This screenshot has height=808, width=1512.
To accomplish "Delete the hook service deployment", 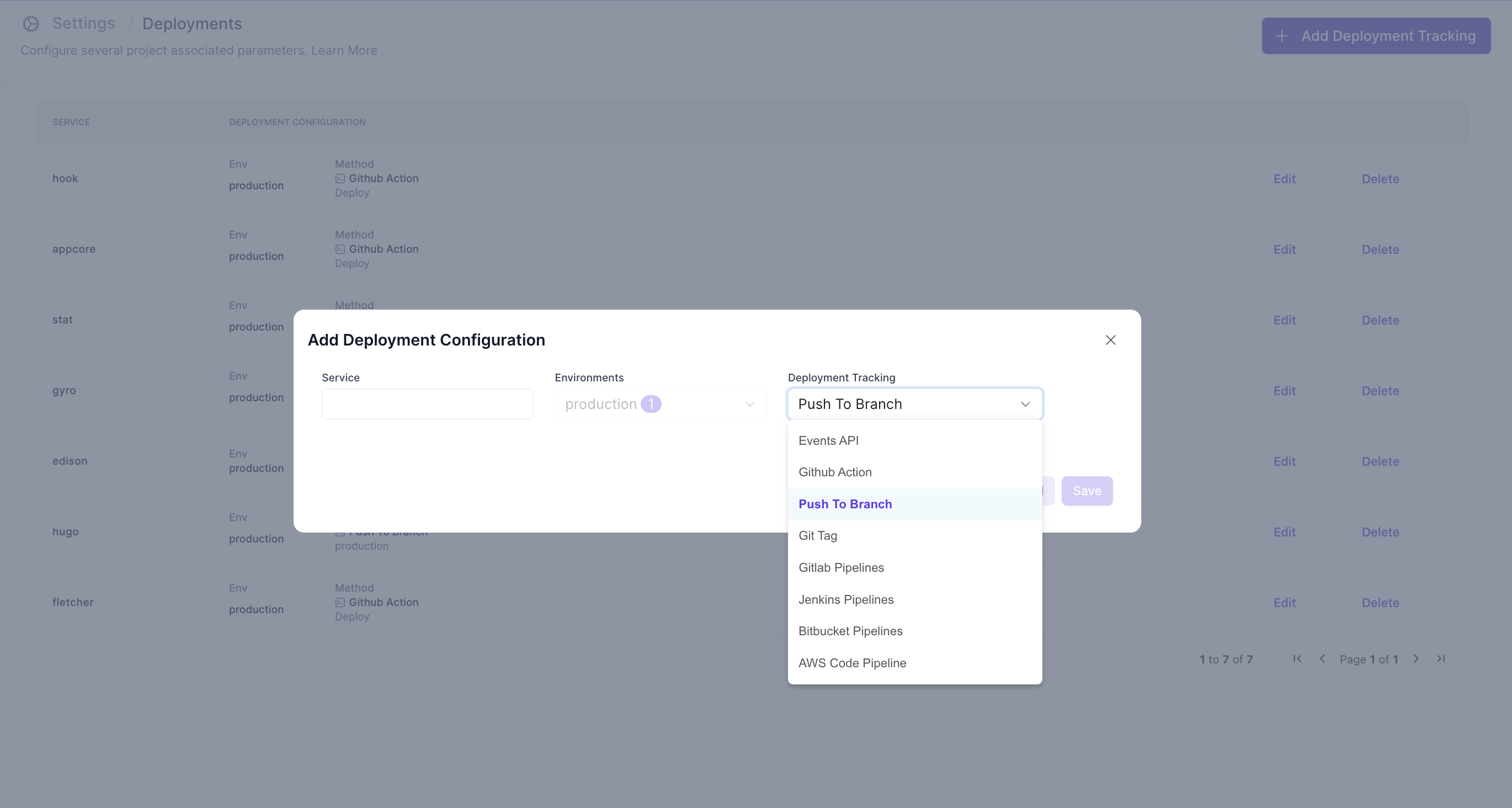I will 1380,179.
